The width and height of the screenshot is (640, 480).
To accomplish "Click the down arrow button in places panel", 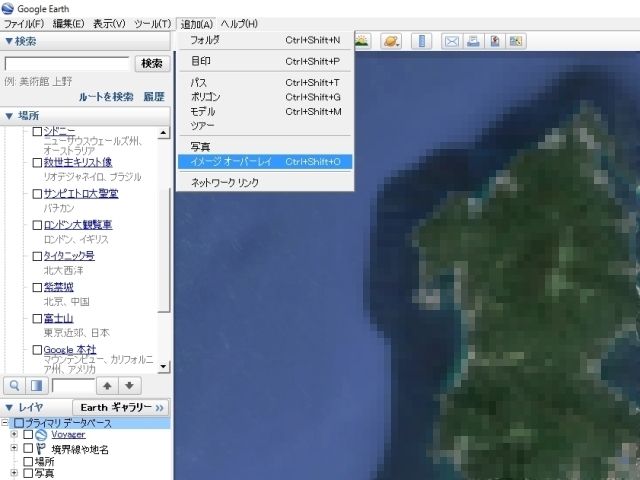I will (129, 385).
